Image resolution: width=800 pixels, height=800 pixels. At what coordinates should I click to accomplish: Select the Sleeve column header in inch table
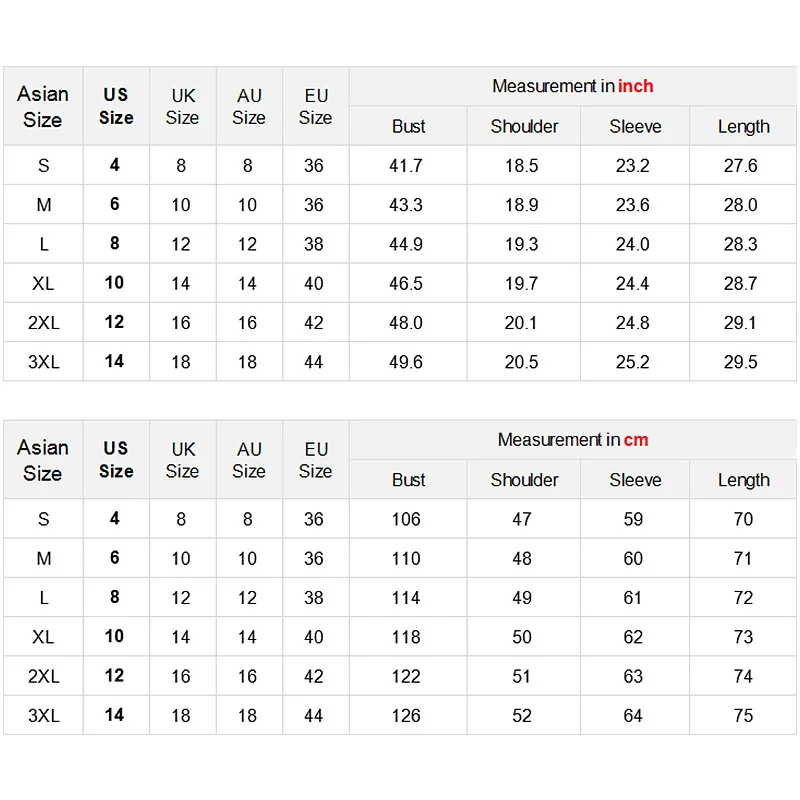[635, 126]
